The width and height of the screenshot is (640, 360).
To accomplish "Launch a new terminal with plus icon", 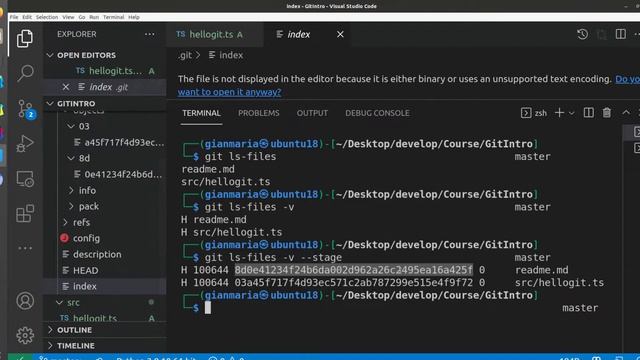I will pyautogui.click(x=559, y=113).
